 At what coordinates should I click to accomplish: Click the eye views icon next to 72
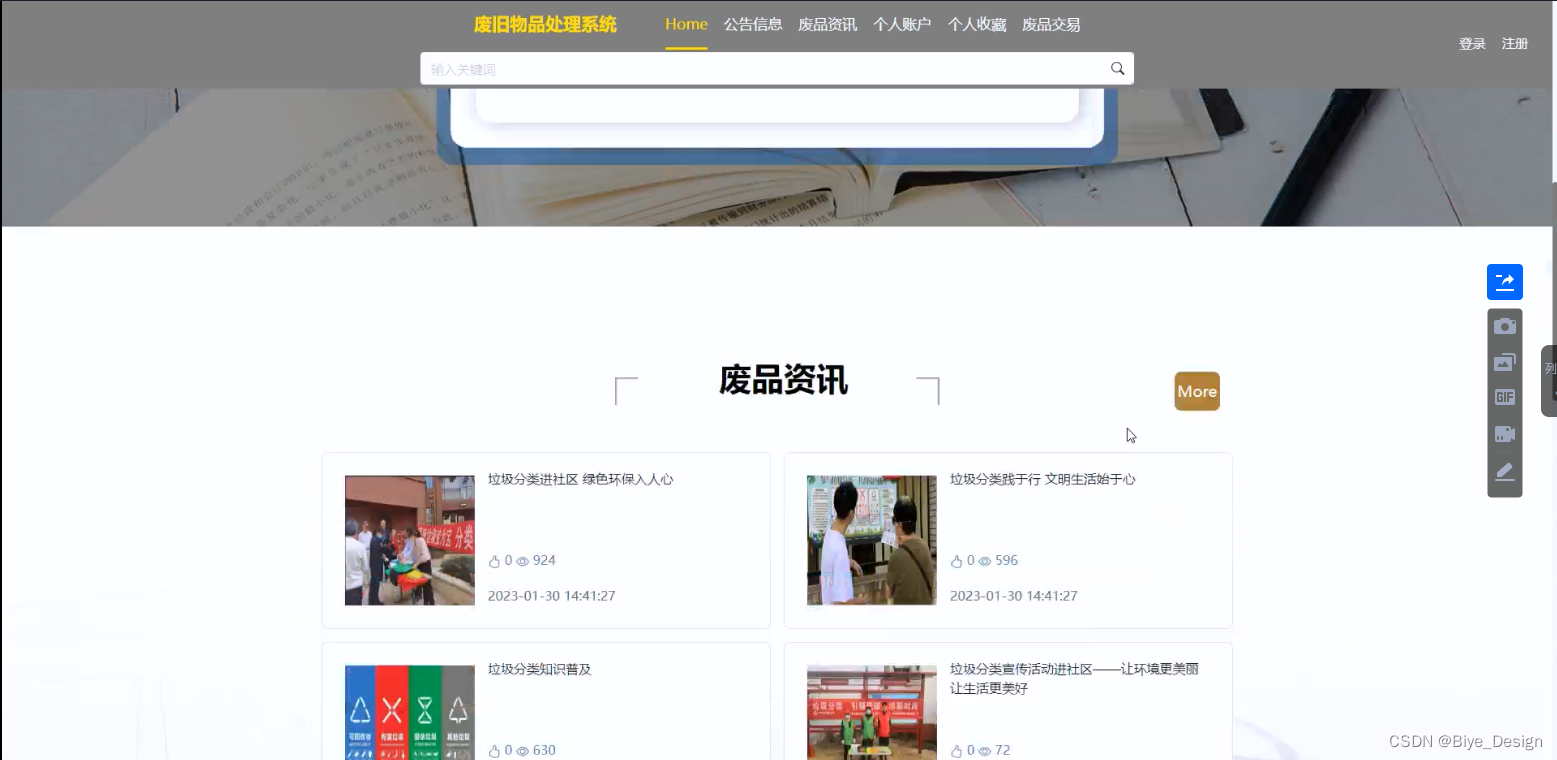point(984,751)
